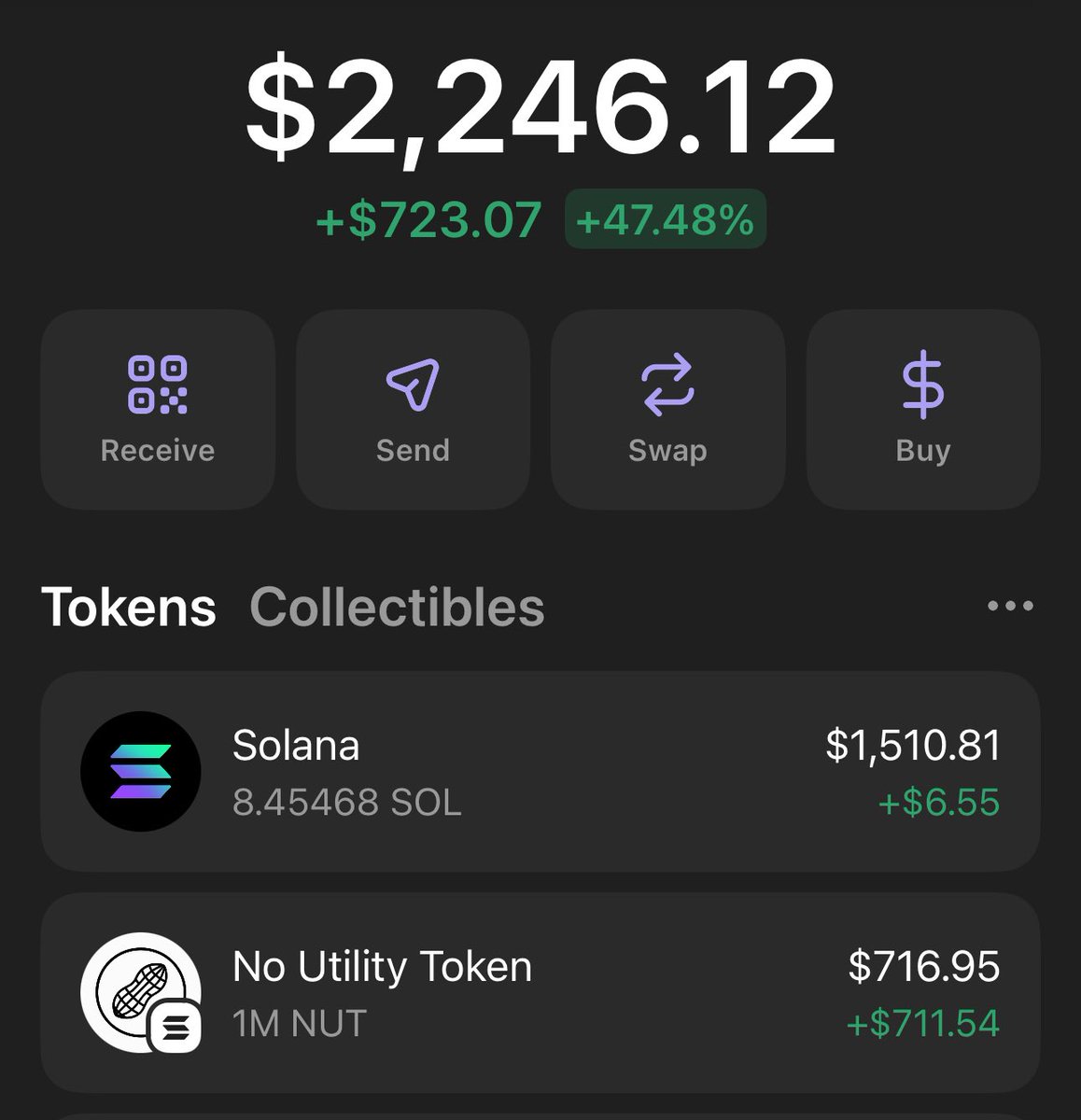Screen dimensions: 1081x1120
Task: Toggle the +47.48% percentage change badge
Action: pyautogui.click(x=666, y=219)
